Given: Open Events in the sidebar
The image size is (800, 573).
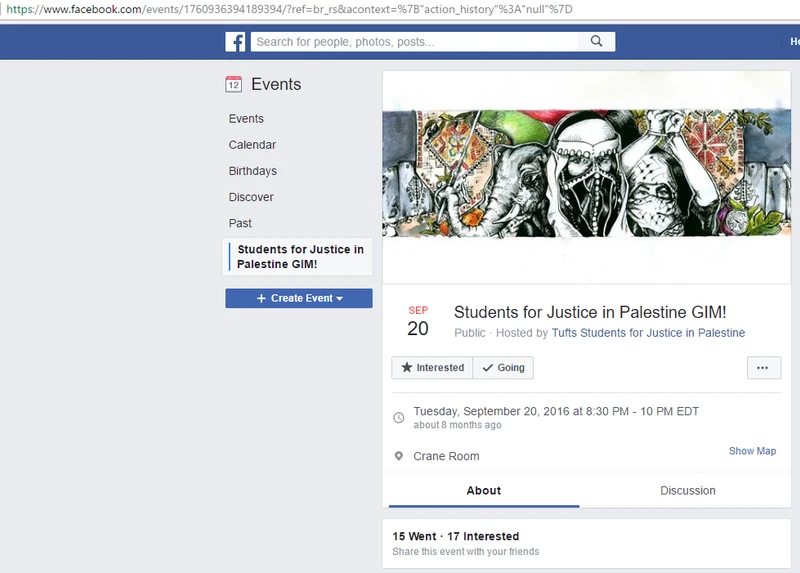Looking at the screenshot, I should point(246,118).
